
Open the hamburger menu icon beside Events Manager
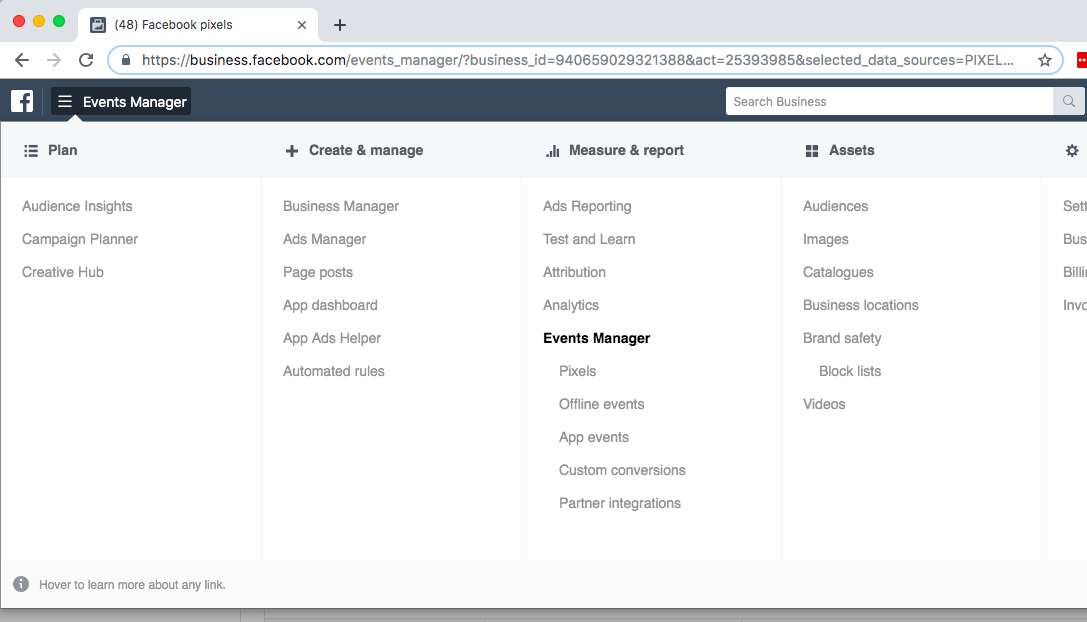pyautogui.click(x=64, y=102)
